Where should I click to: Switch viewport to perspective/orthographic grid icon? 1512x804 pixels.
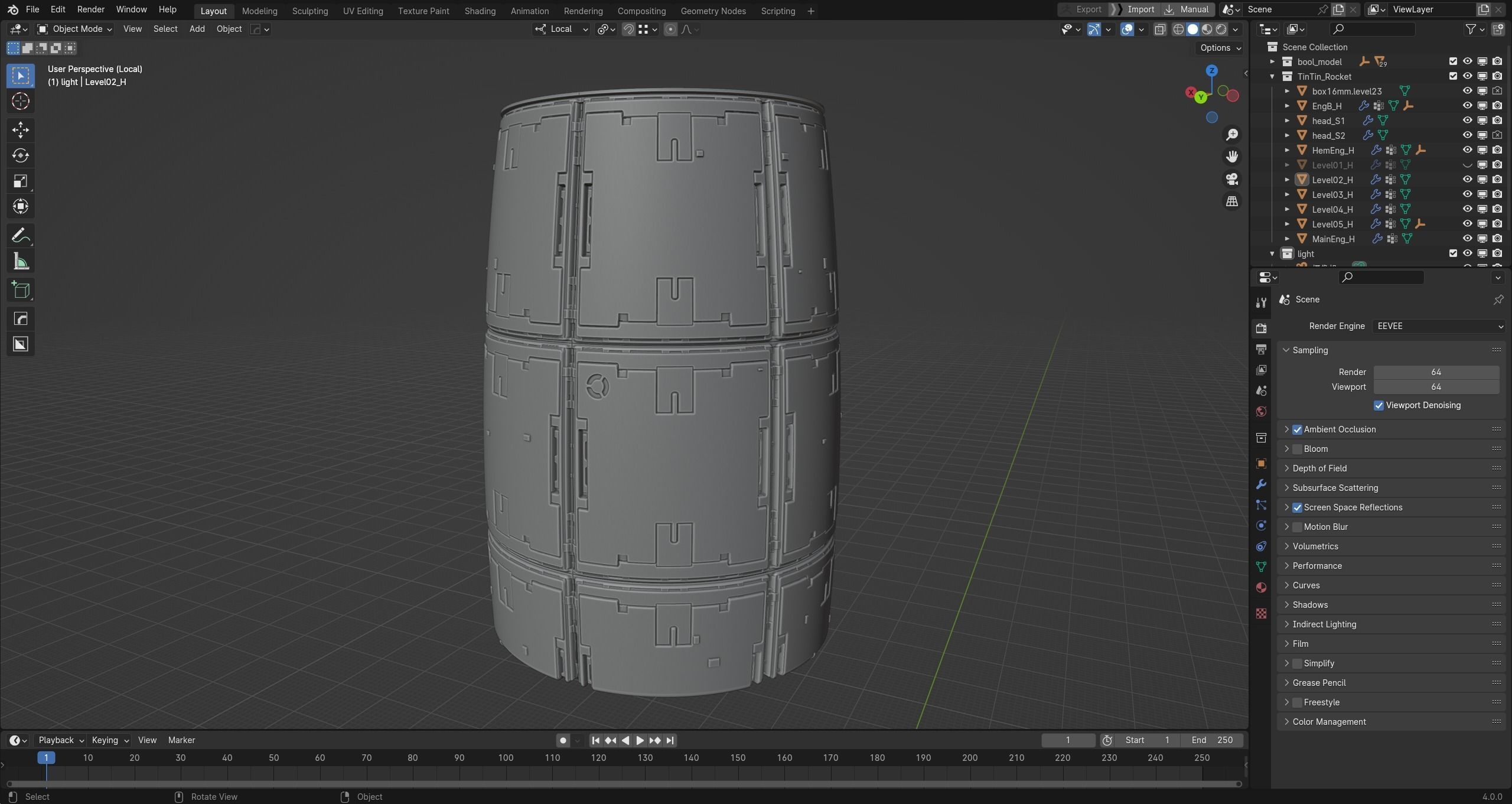point(1232,201)
